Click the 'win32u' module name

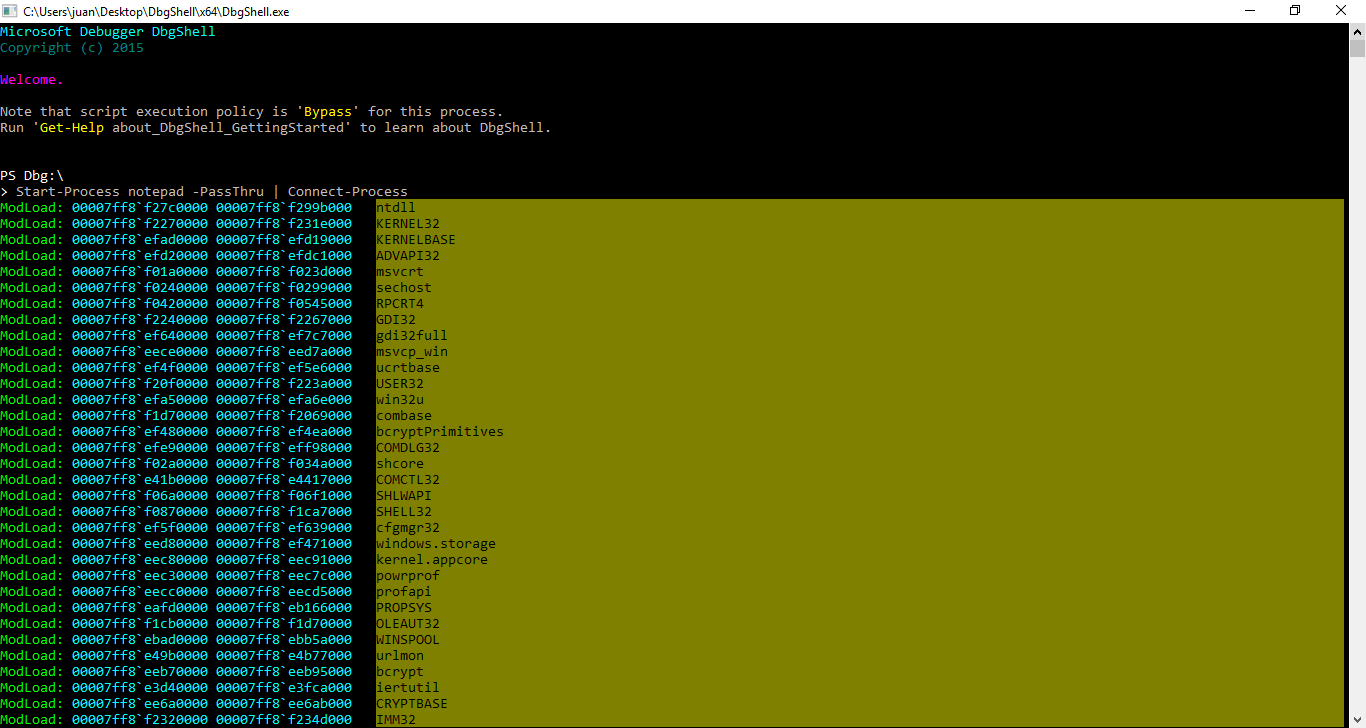pos(400,400)
